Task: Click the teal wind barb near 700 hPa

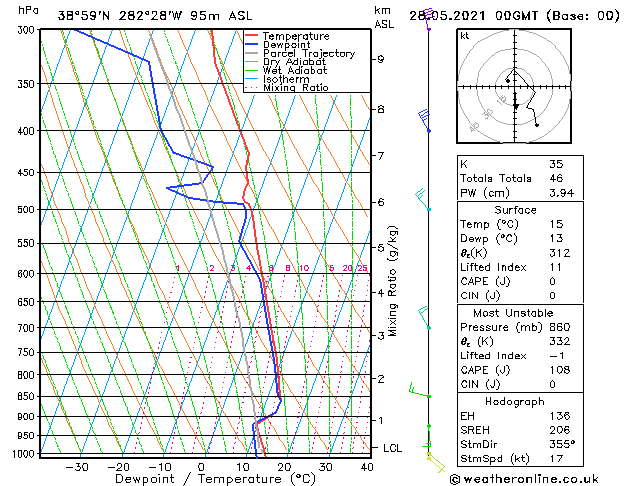Action: [424, 318]
